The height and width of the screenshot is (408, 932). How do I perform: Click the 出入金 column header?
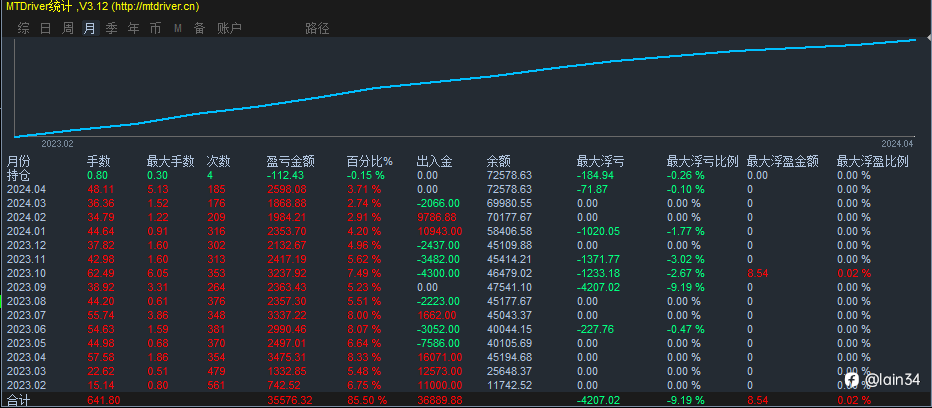(x=435, y=161)
